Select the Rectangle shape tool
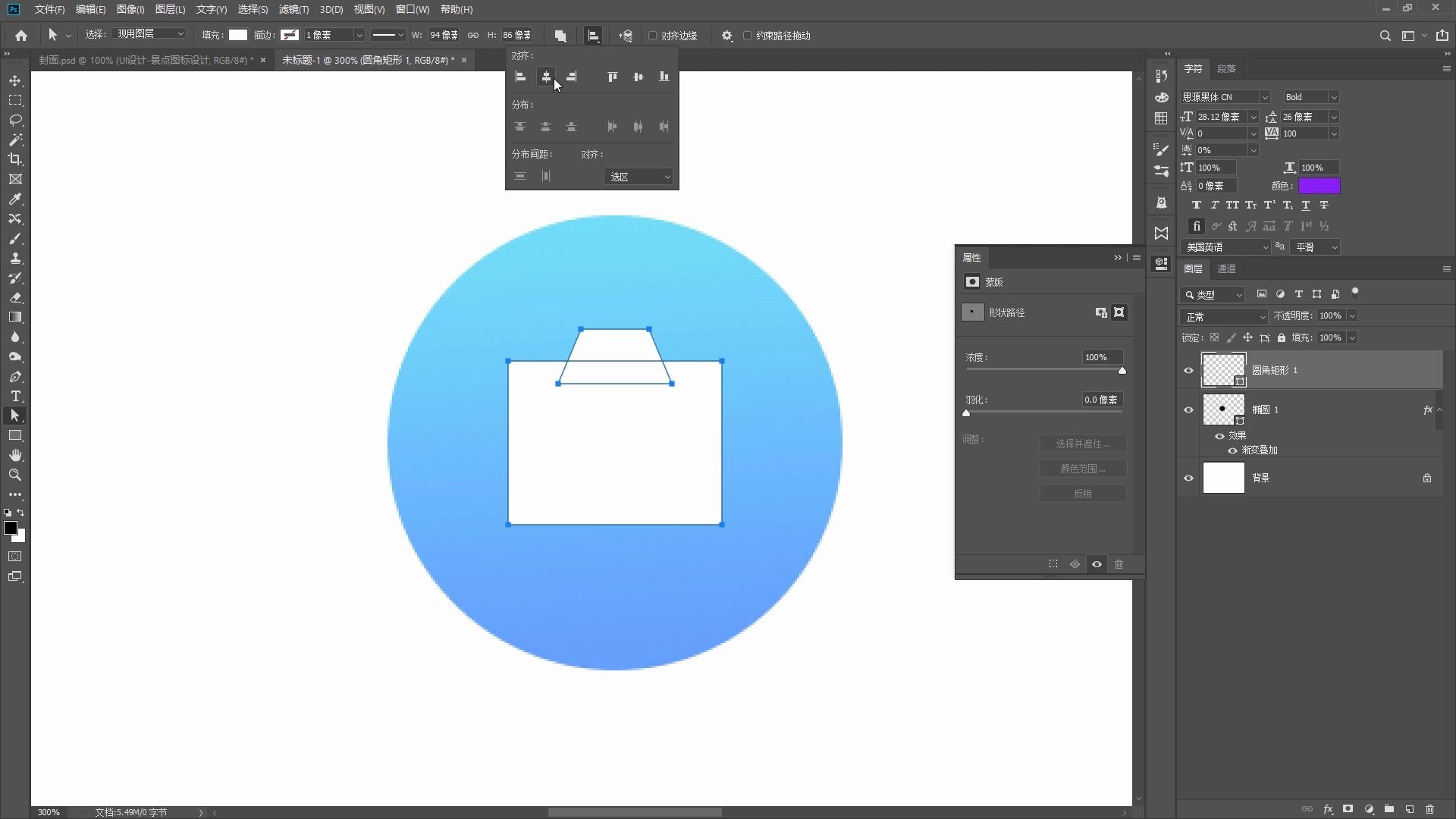Image resolution: width=1456 pixels, height=819 pixels. tap(15, 435)
